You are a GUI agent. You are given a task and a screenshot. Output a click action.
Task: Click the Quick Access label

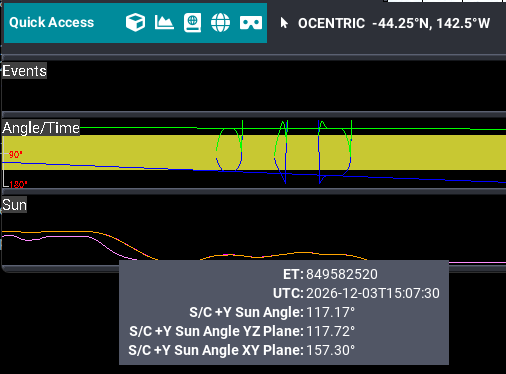[52, 23]
